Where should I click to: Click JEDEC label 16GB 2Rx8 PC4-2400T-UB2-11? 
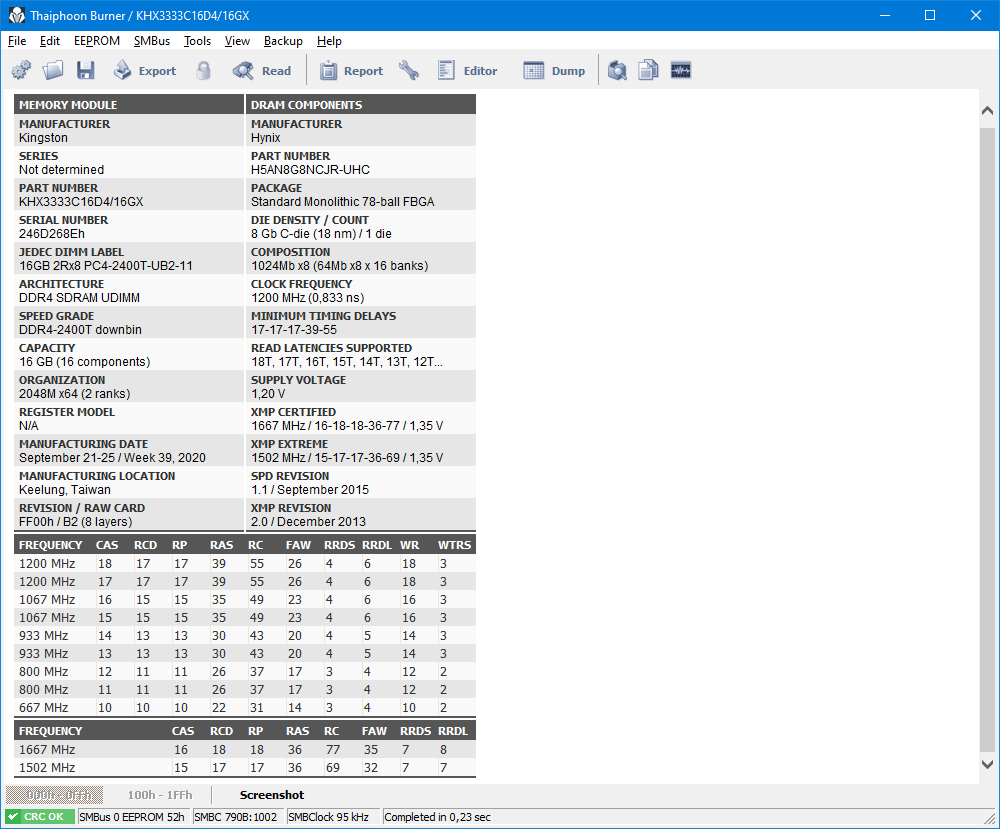click(106, 265)
